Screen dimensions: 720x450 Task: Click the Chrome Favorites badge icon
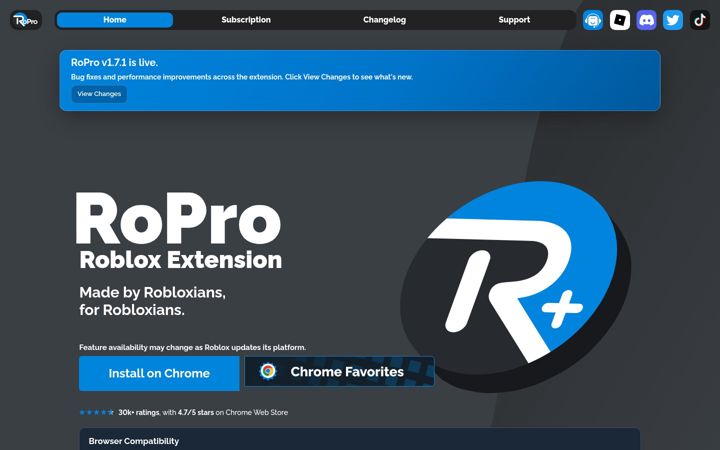tap(268, 371)
